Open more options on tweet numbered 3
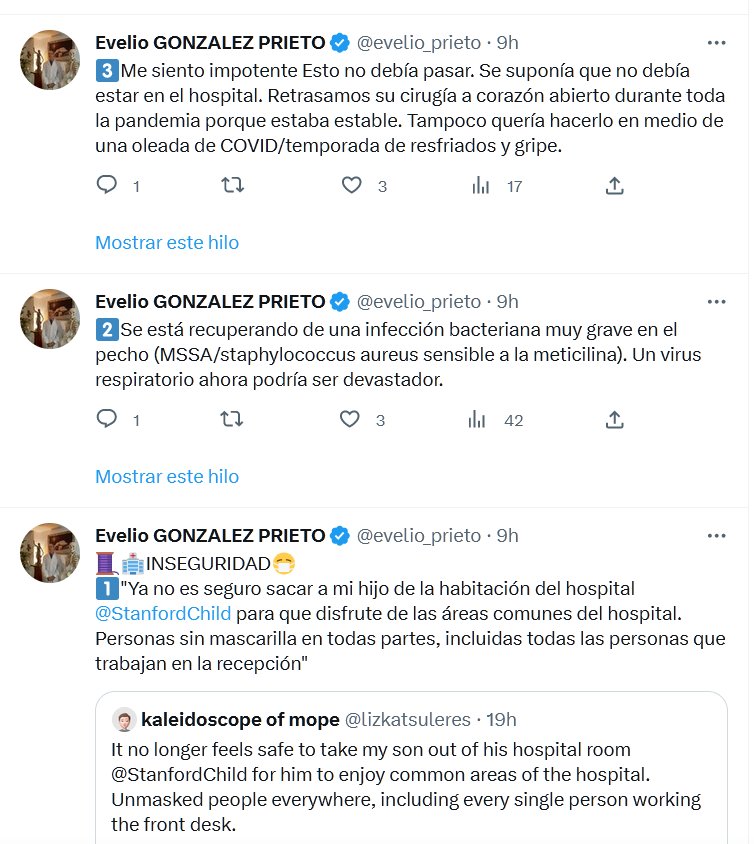 [x=716, y=43]
